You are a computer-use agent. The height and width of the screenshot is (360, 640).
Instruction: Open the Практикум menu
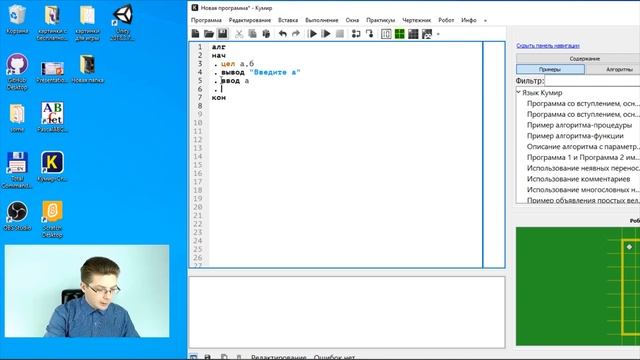(380, 20)
